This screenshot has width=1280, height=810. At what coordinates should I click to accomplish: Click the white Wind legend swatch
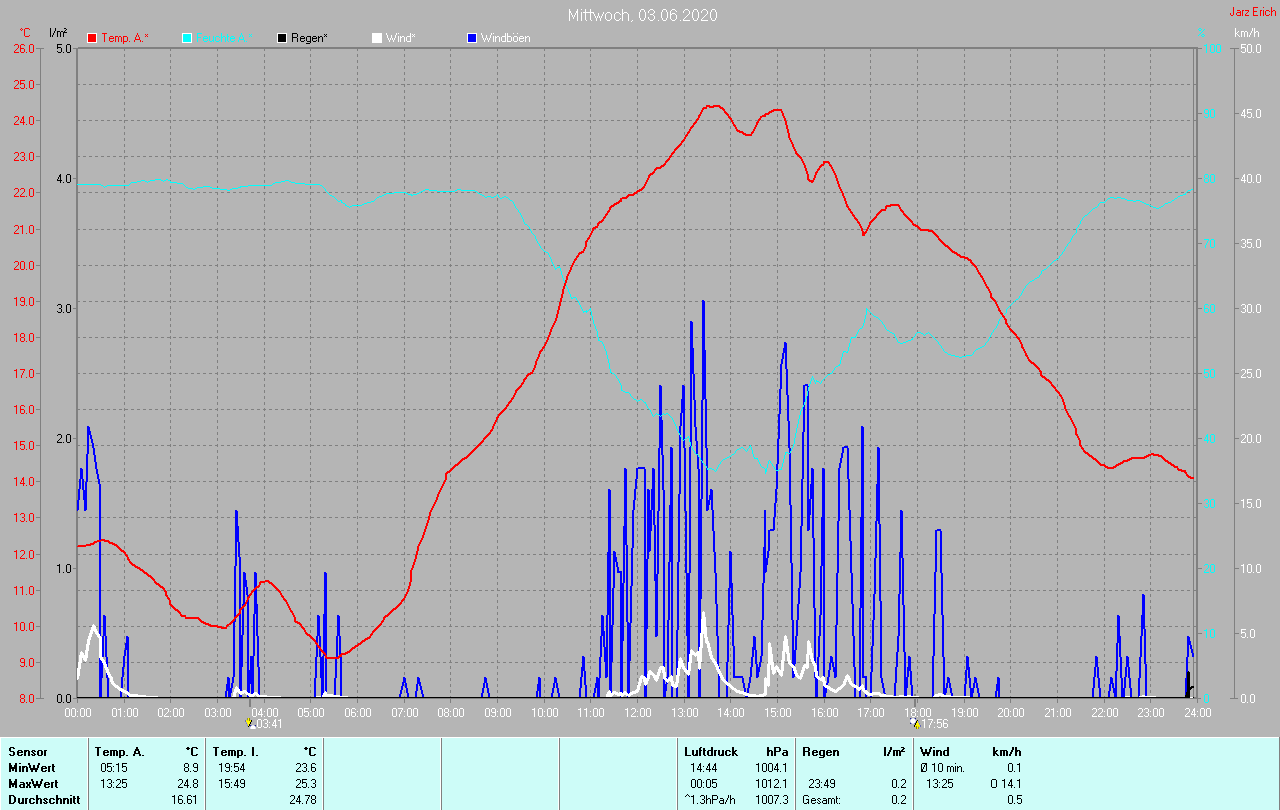click(377, 38)
